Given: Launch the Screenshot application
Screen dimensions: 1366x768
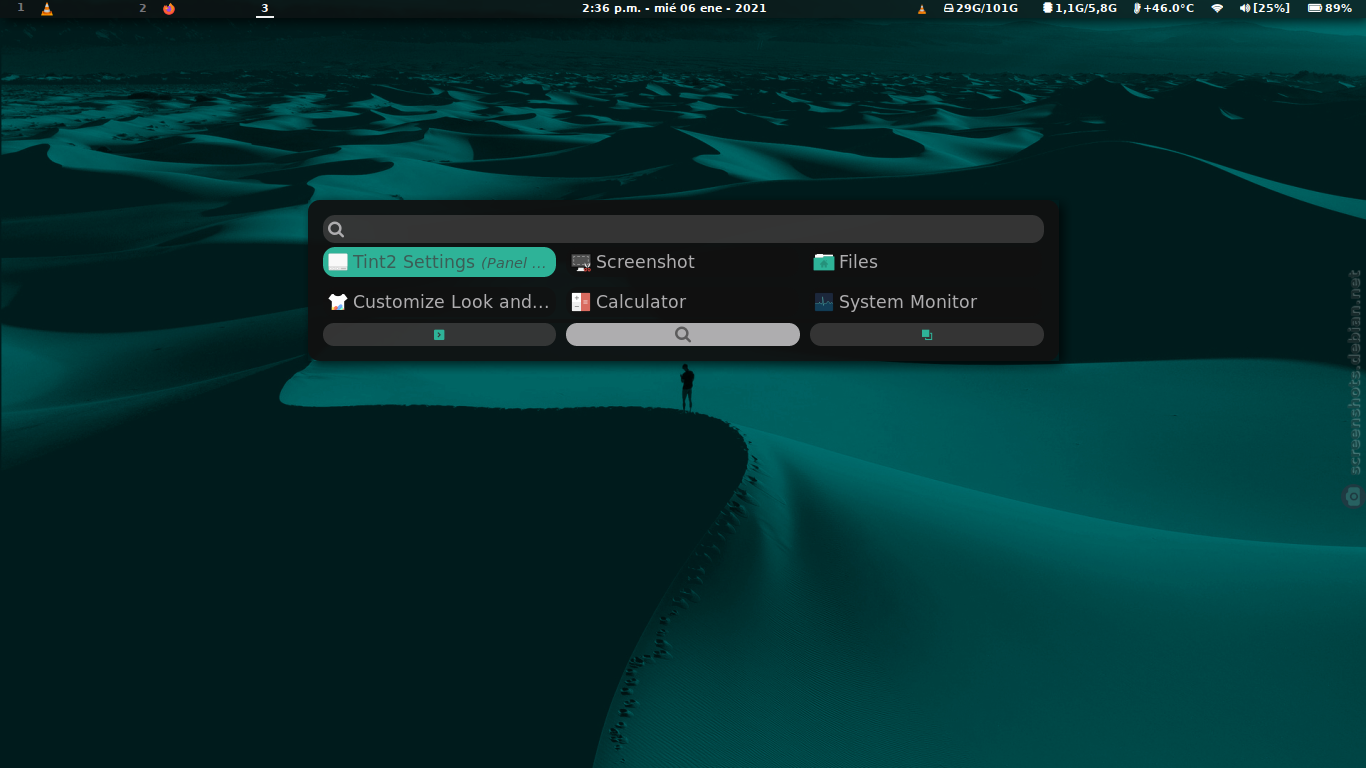Looking at the screenshot, I should [x=683, y=262].
